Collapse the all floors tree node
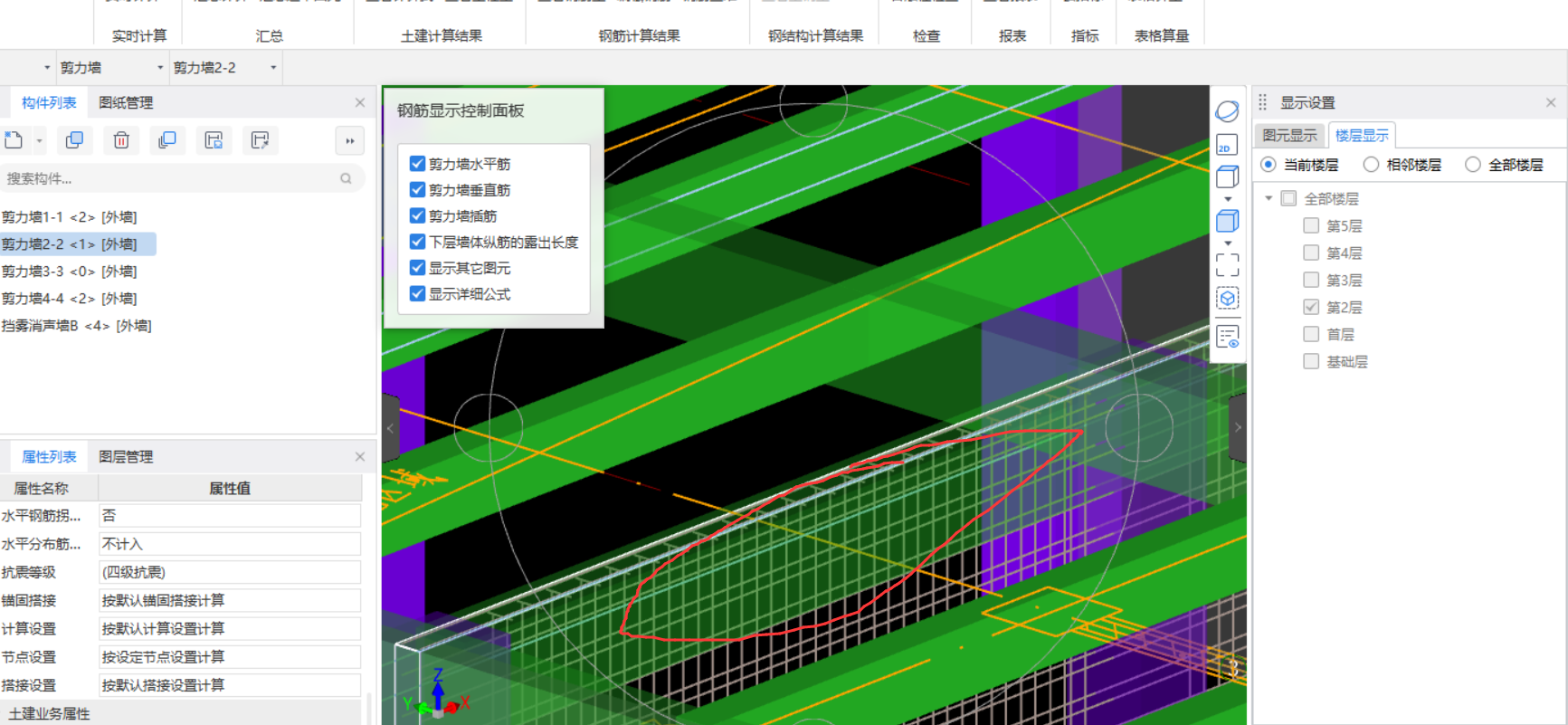 pyautogui.click(x=1269, y=198)
